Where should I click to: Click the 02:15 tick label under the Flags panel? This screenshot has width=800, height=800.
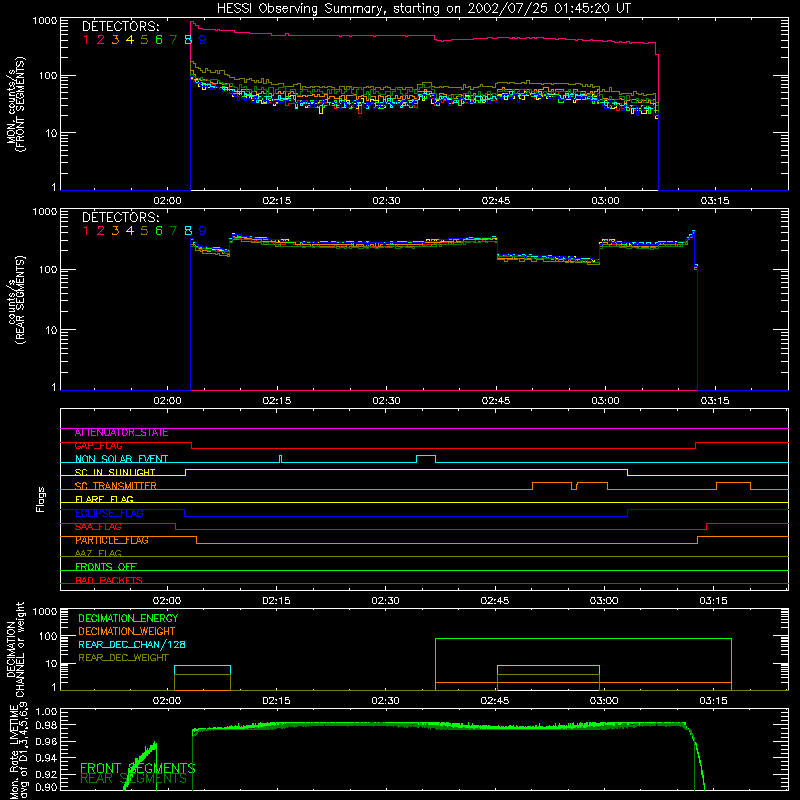coord(276,601)
